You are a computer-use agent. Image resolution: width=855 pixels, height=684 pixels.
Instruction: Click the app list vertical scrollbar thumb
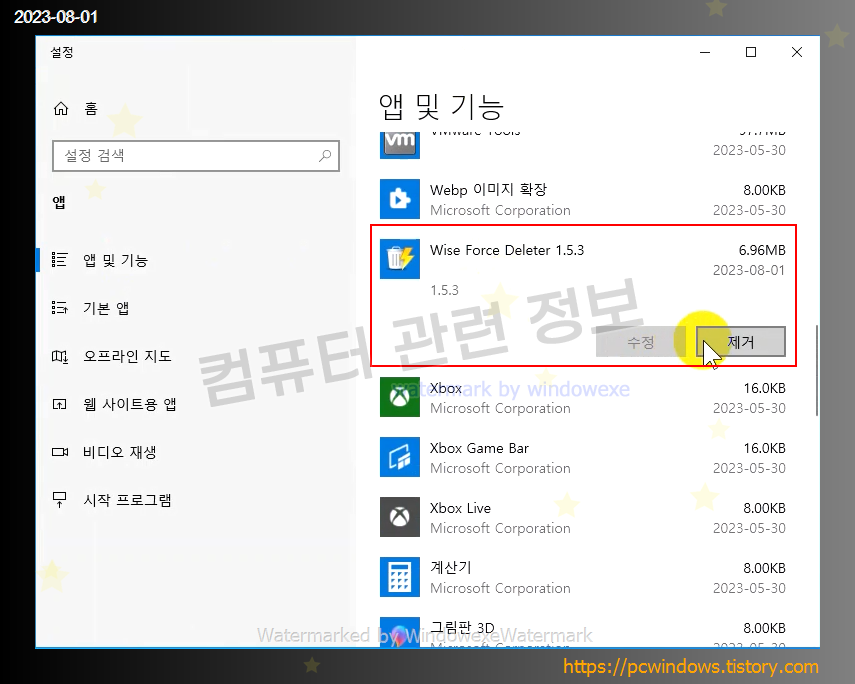click(816, 371)
